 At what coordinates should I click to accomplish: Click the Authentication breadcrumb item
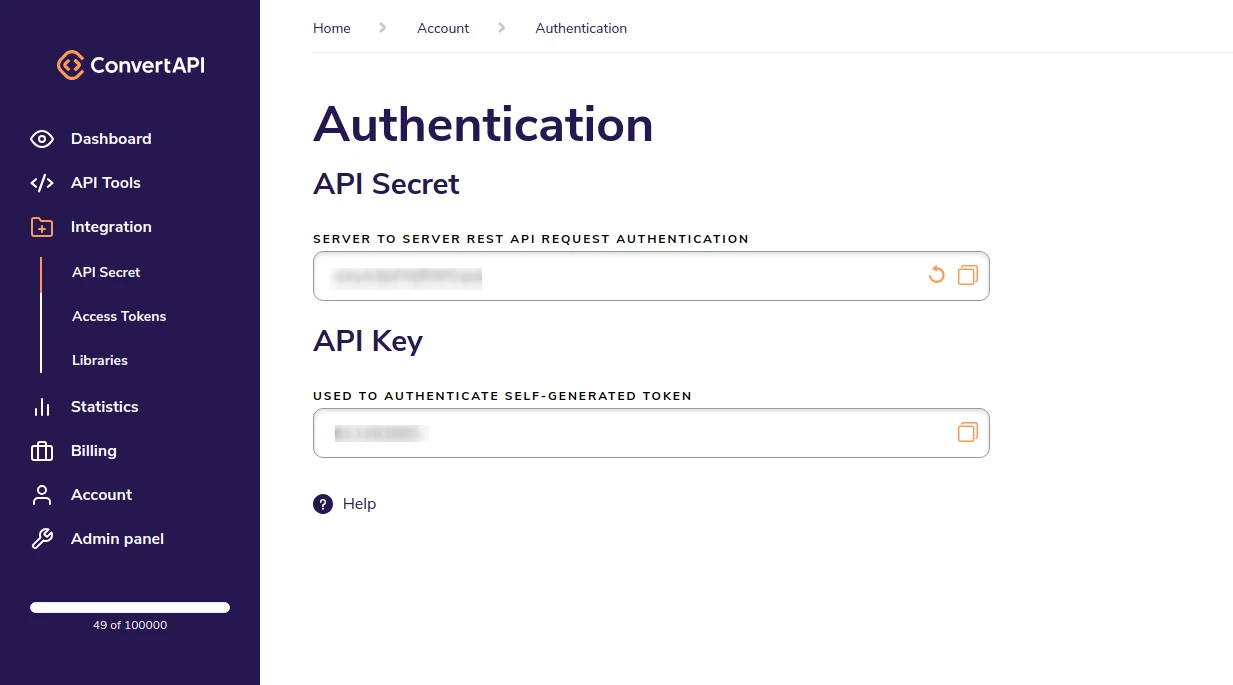tap(581, 28)
